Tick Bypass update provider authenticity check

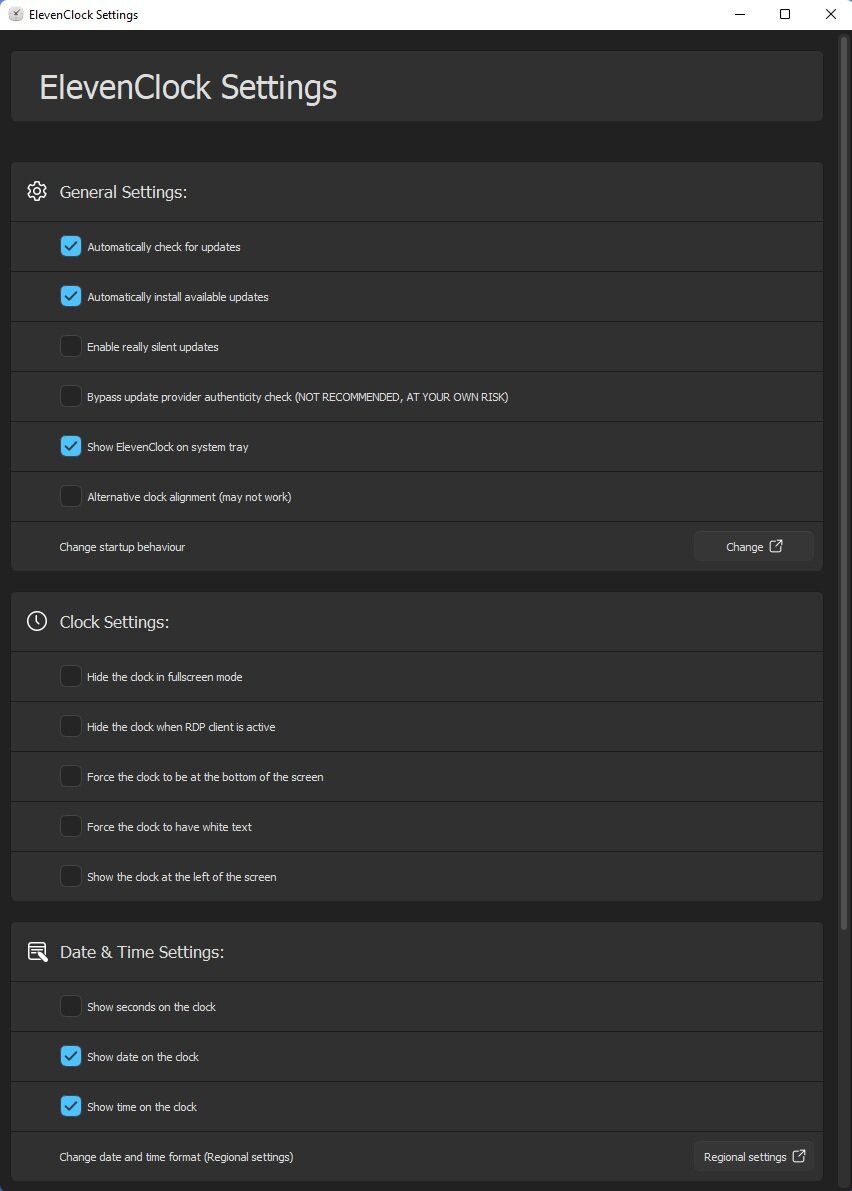[x=71, y=396]
